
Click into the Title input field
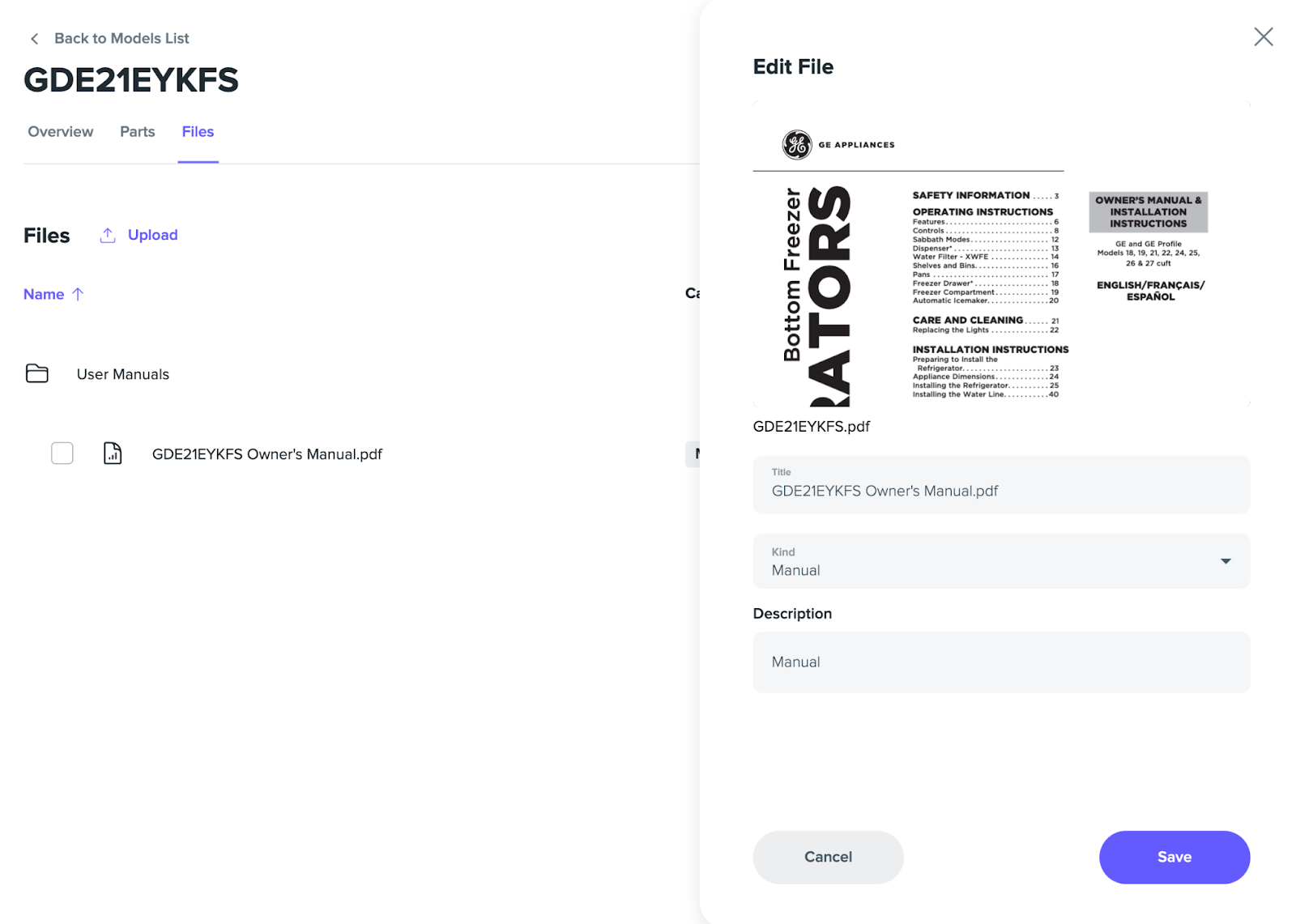[1001, 484]
